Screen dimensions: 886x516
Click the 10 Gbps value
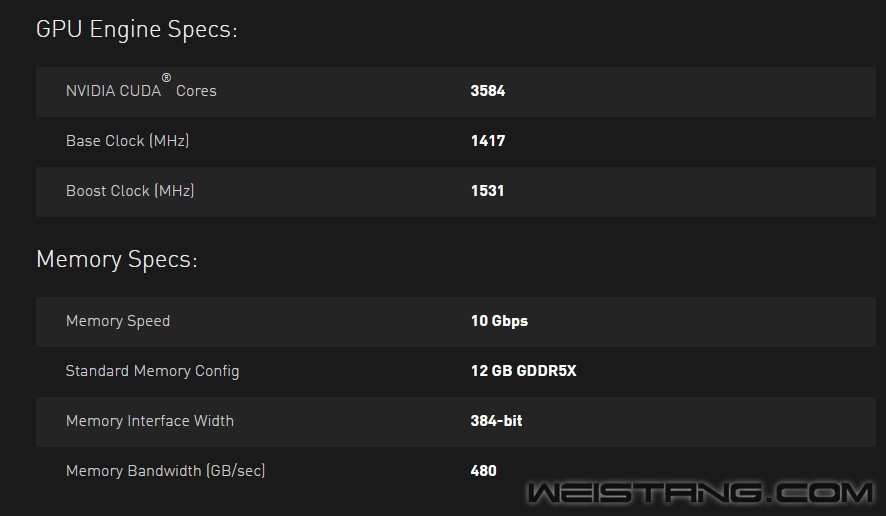[x=499, y=321]
